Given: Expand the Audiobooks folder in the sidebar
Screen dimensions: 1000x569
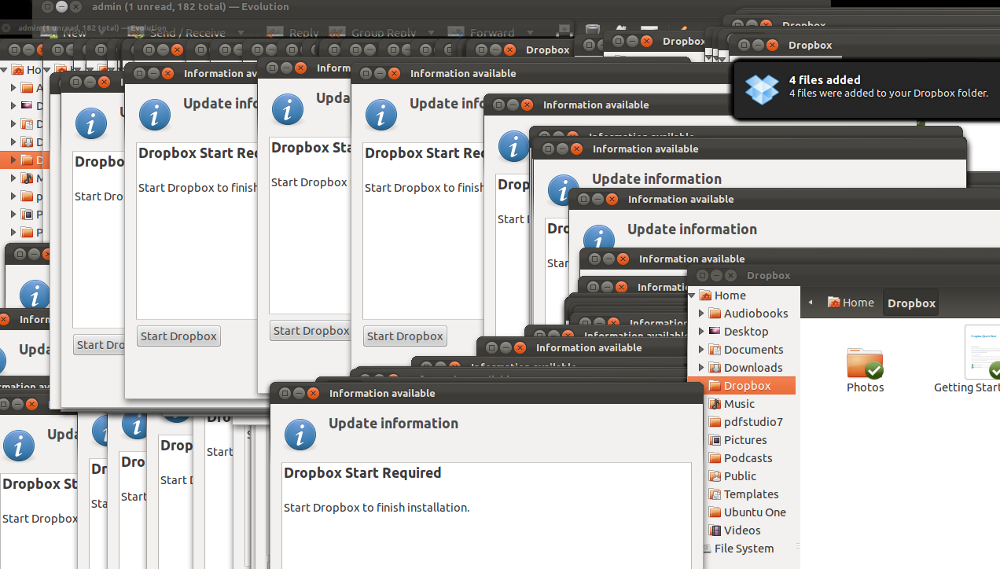Looking at the screenshot, I should point(702,313).
